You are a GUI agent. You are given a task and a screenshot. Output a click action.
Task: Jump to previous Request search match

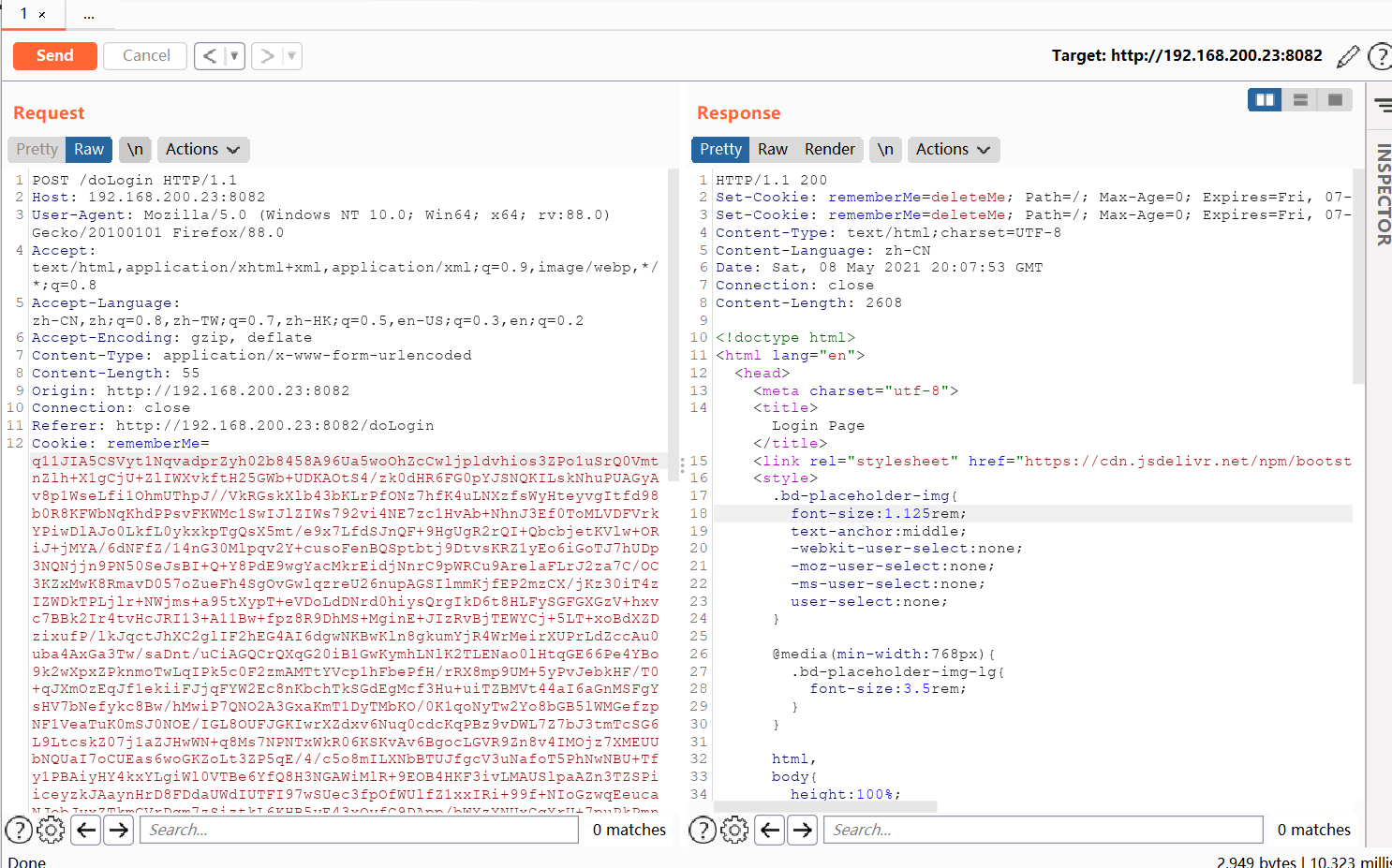click(x=86, y=830)
